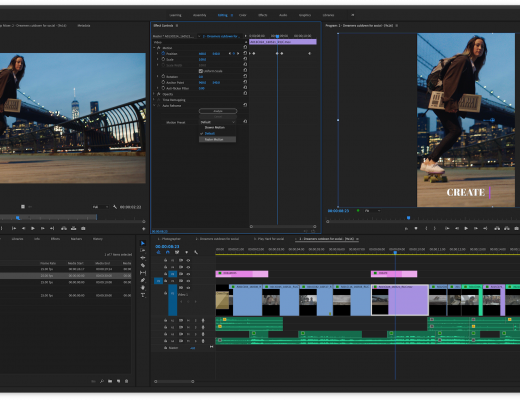
Task: Toggle Linked Selection in the timeline
Action: point(177,252)
